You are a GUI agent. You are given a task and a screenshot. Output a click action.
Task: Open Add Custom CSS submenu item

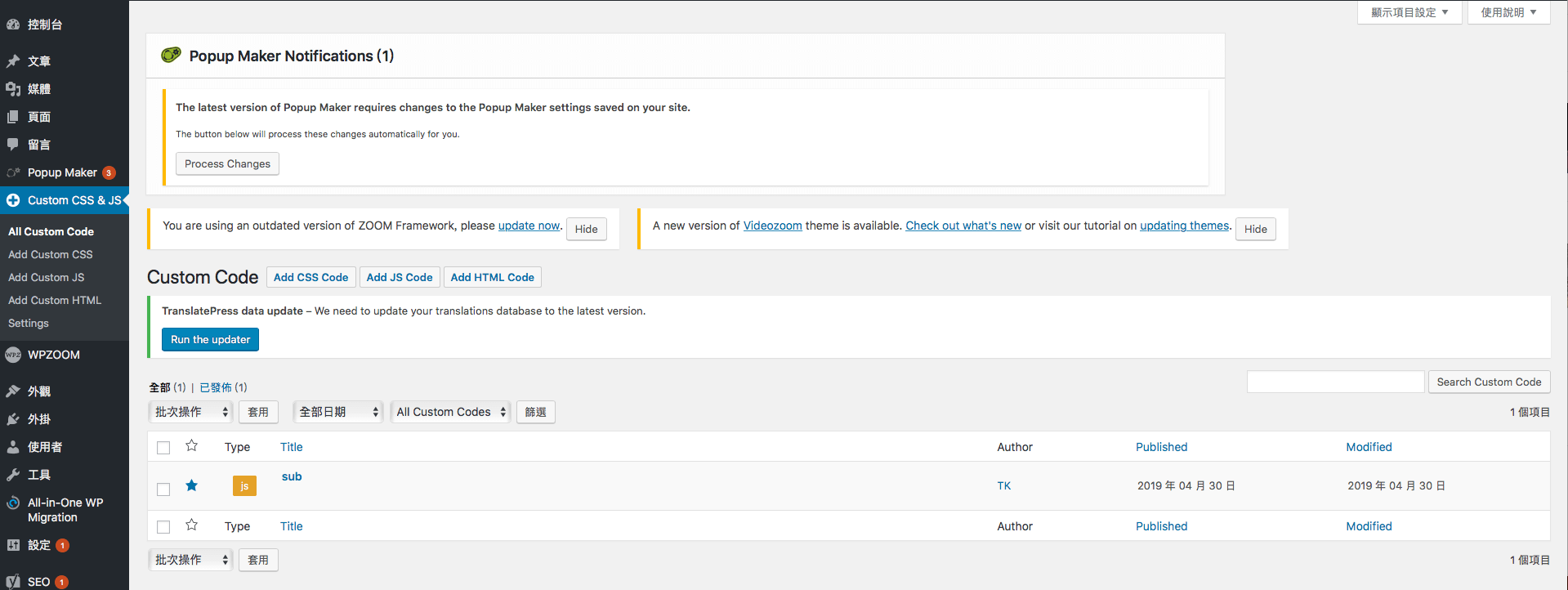coord(51,254)
